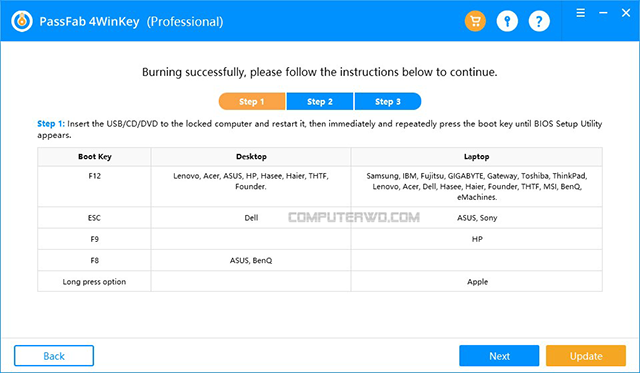Screen dimensions: 640x373
Task: Close the PassFab 4WinKey window
Action: 626,13
